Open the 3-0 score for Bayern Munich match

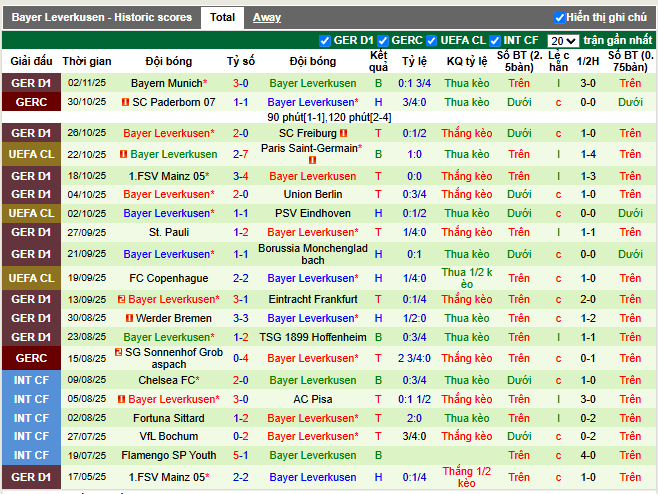click(241, 83)
